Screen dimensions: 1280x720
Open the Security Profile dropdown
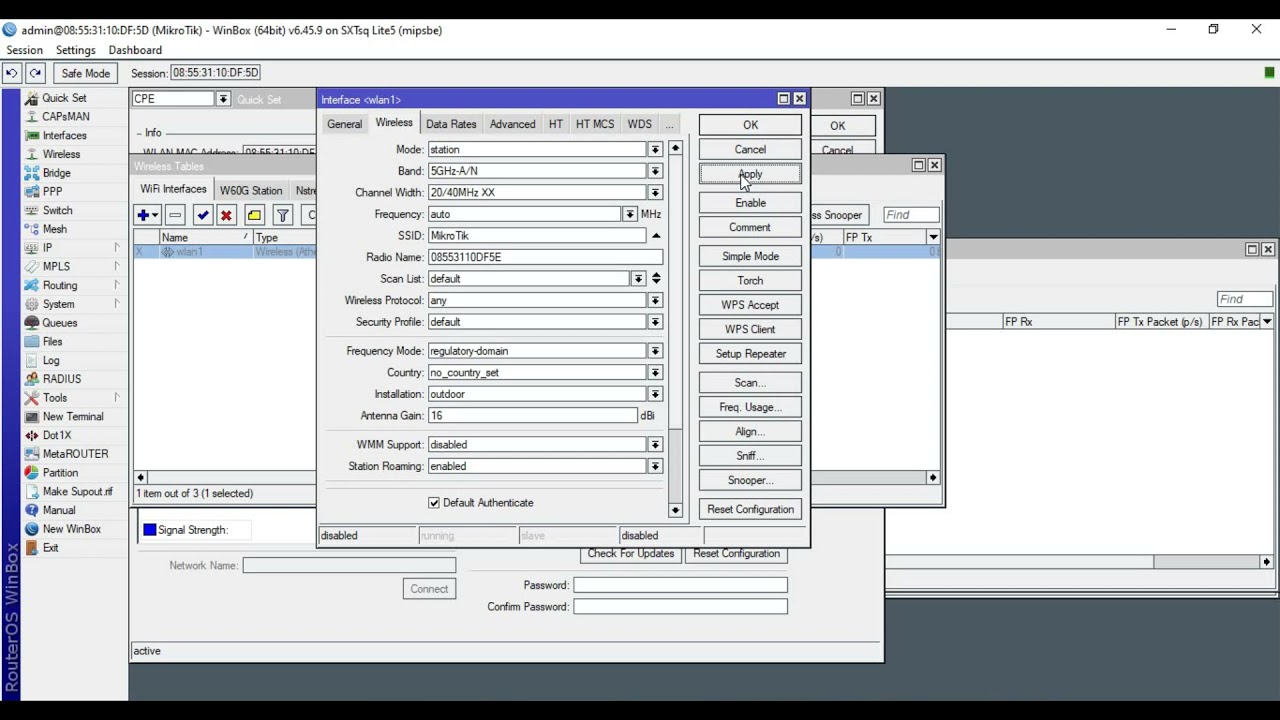click(x=655, y=322)
